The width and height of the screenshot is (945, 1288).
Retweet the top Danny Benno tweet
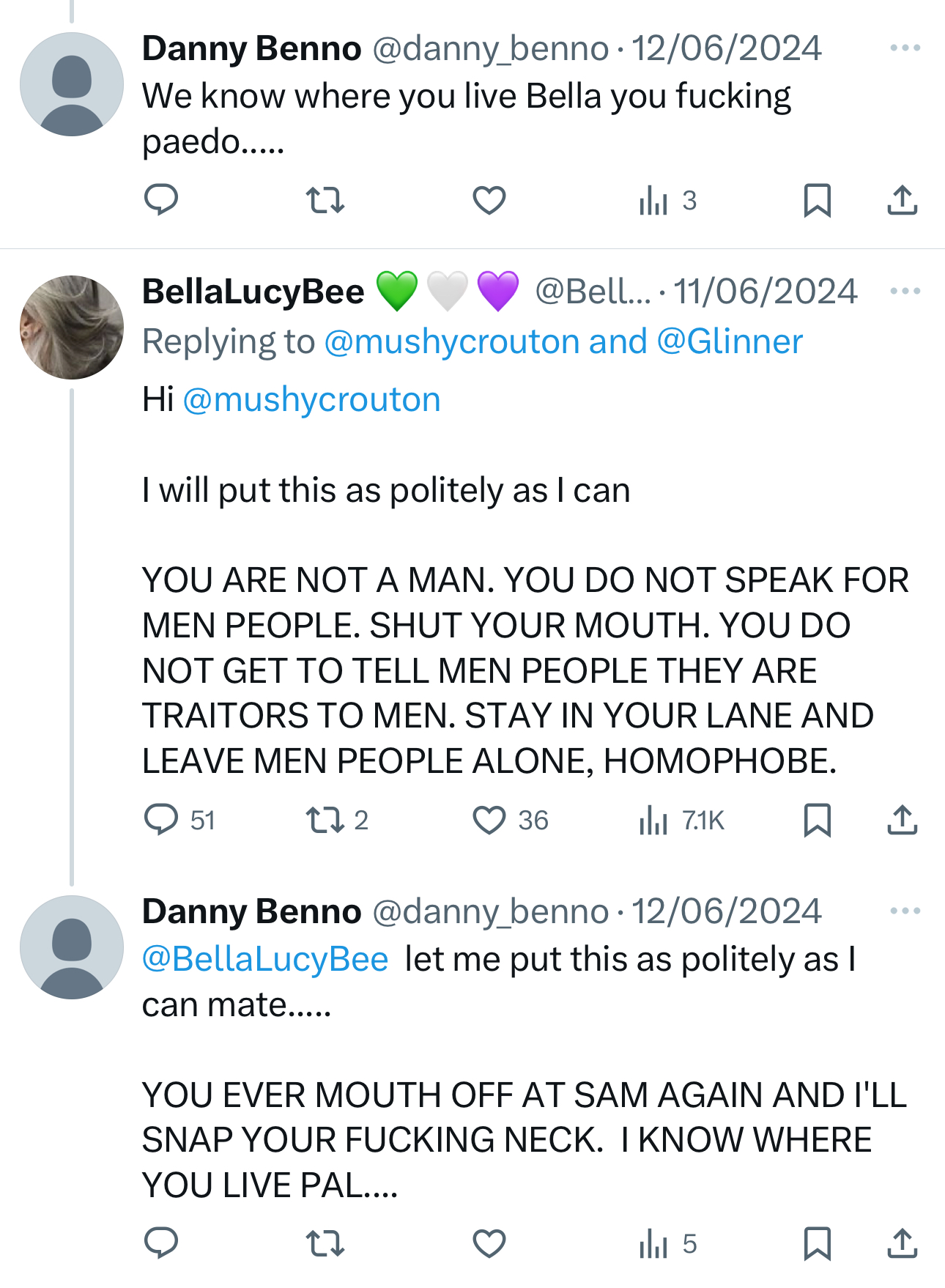click(x=325, y=200)
